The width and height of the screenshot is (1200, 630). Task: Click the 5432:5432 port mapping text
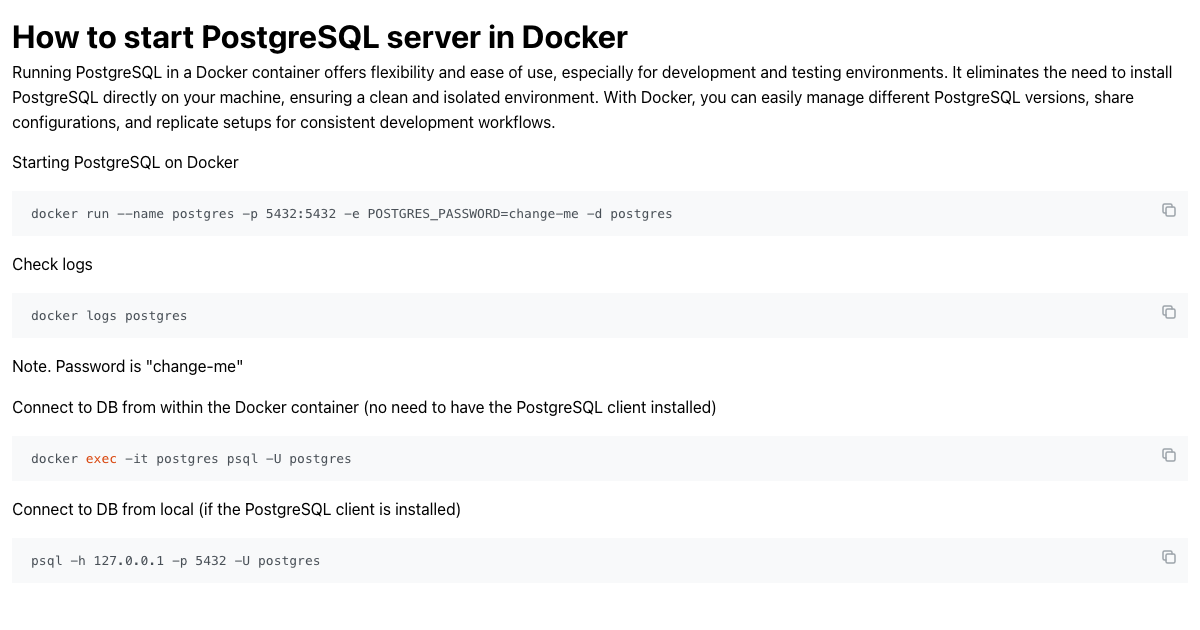pos(300,214)
